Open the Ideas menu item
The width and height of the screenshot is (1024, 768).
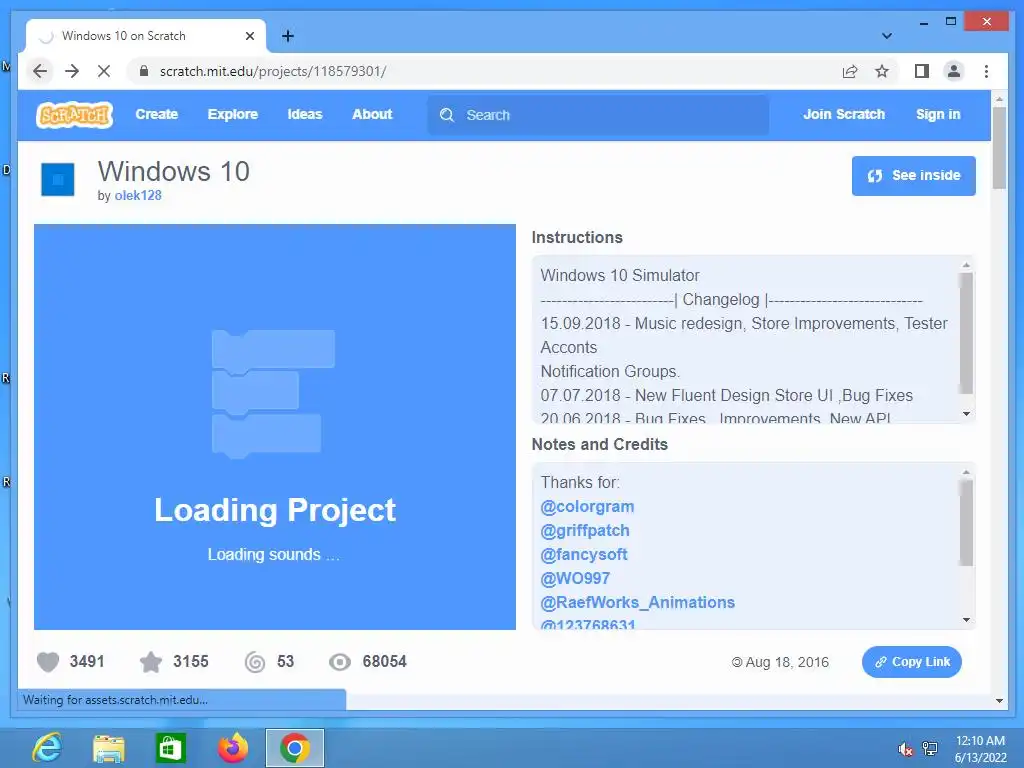(305, 114)
